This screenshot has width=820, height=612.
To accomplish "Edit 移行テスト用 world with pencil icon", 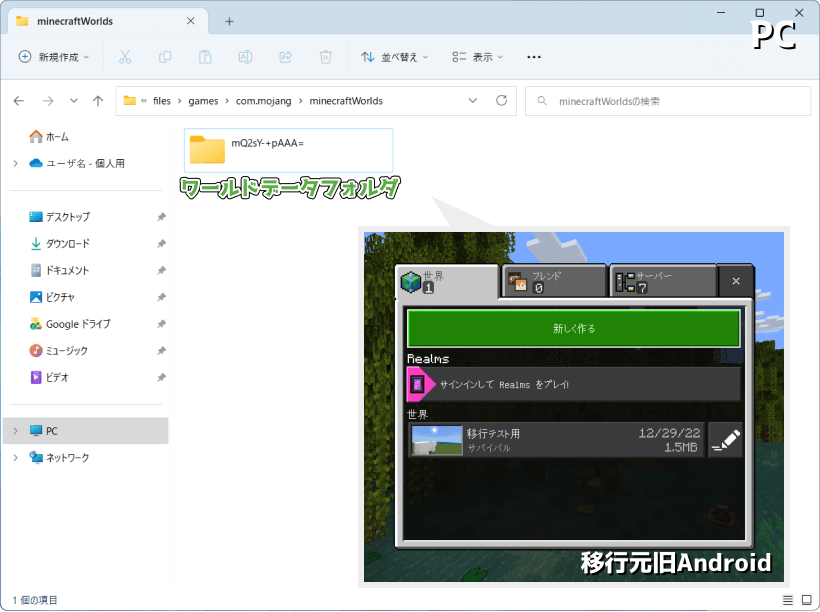I will coord(725,440).
